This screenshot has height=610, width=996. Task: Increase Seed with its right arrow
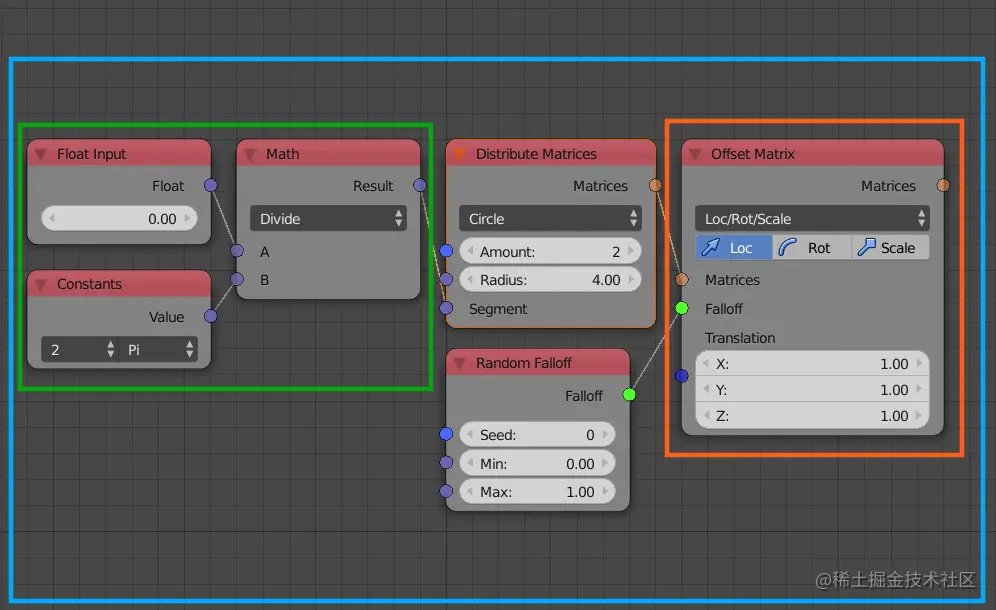(605, 434)
